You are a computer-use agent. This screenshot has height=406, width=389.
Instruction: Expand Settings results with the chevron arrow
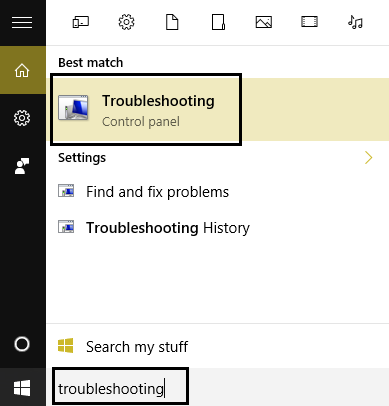pyautogui.click(x=368, y=158)
